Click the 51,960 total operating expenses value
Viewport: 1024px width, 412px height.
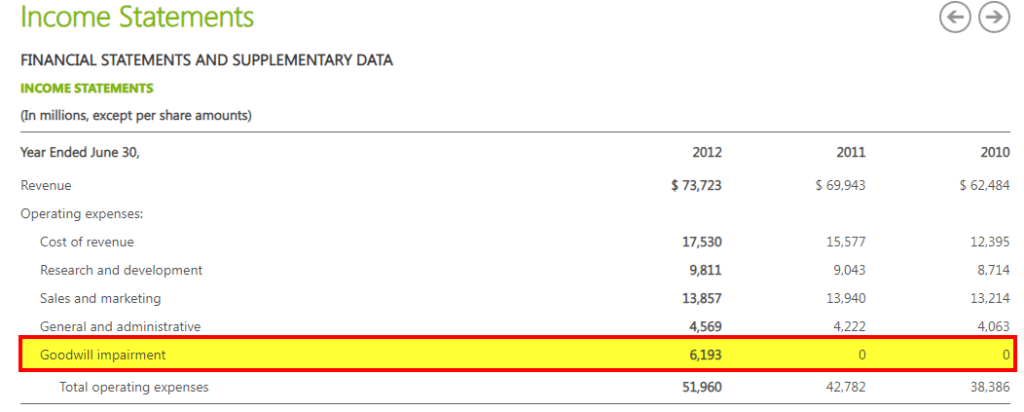pos(701,386)
